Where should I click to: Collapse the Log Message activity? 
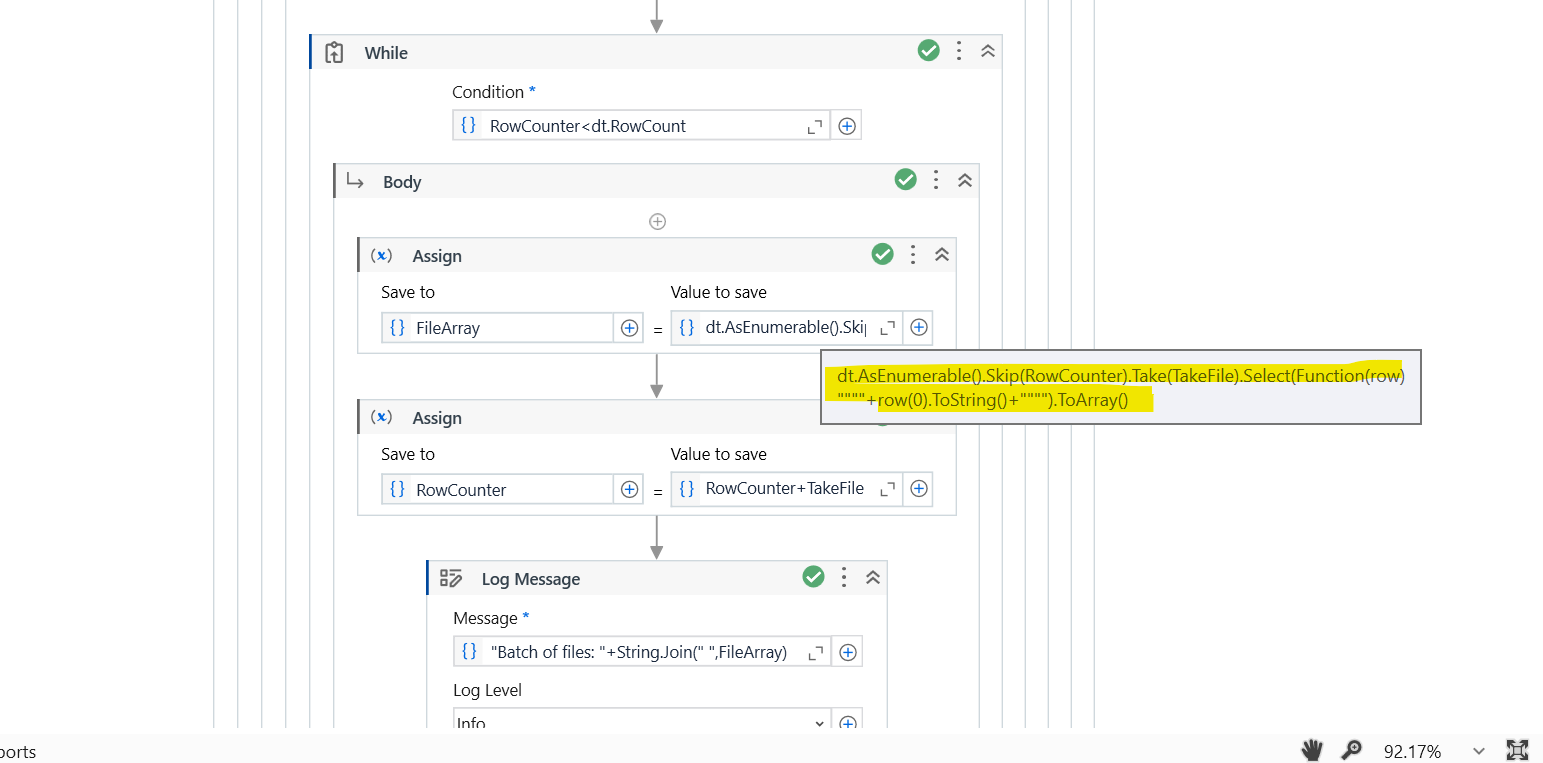point(873,578)
